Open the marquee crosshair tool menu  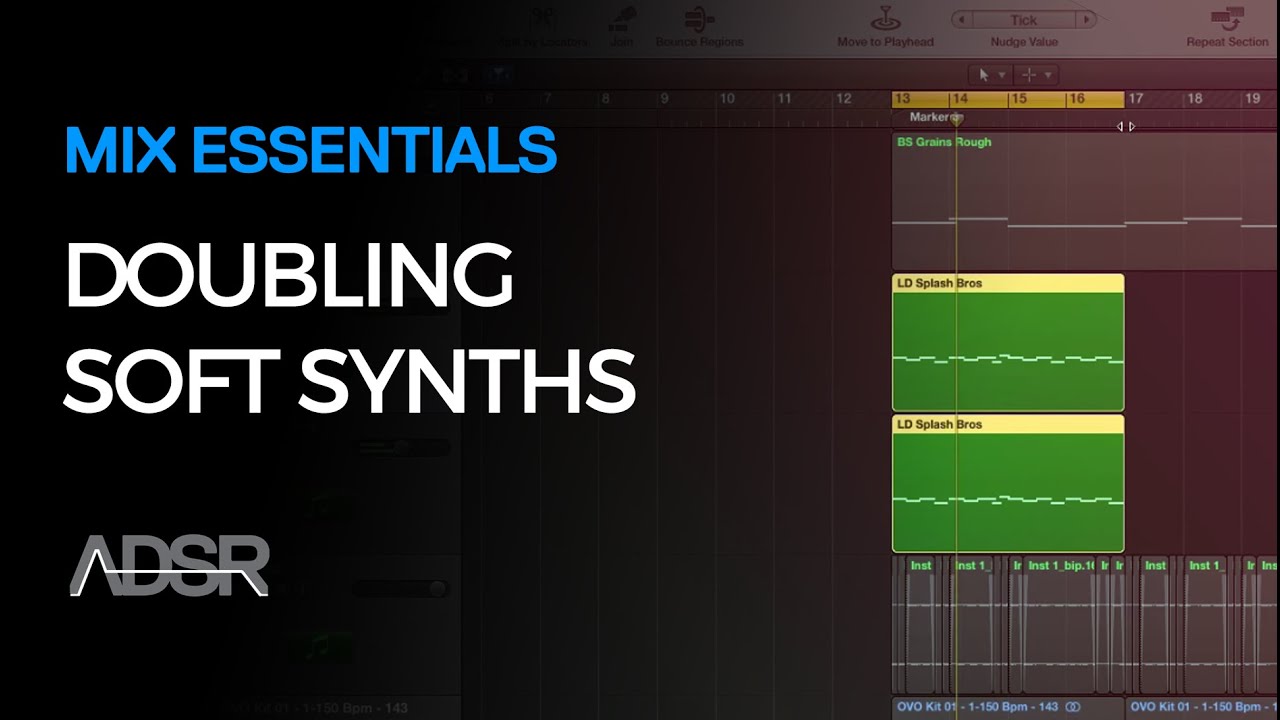[x=1035, y=75]
